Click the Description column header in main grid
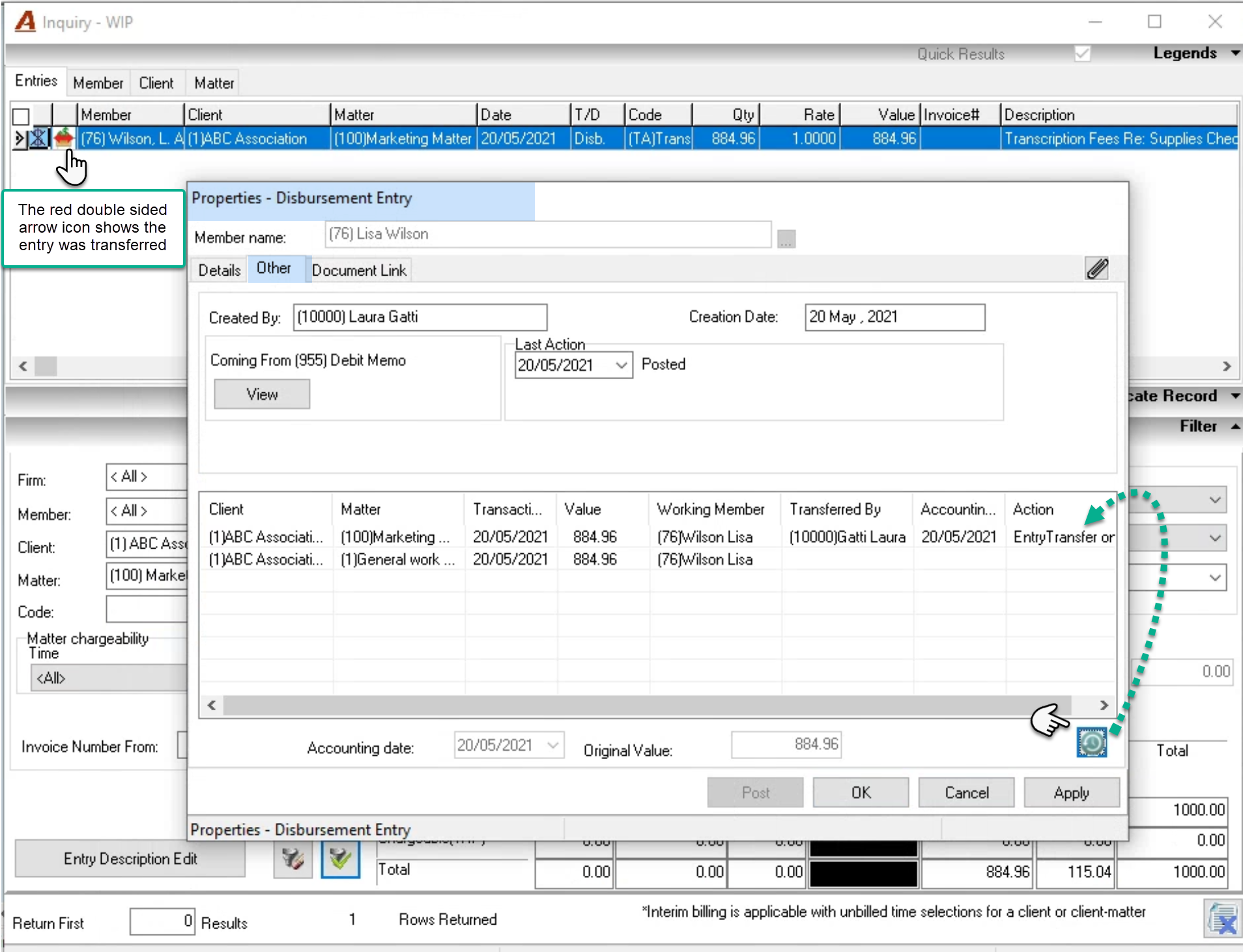The width and height of the screenshot is (1243, 952). coord(1119,115)
